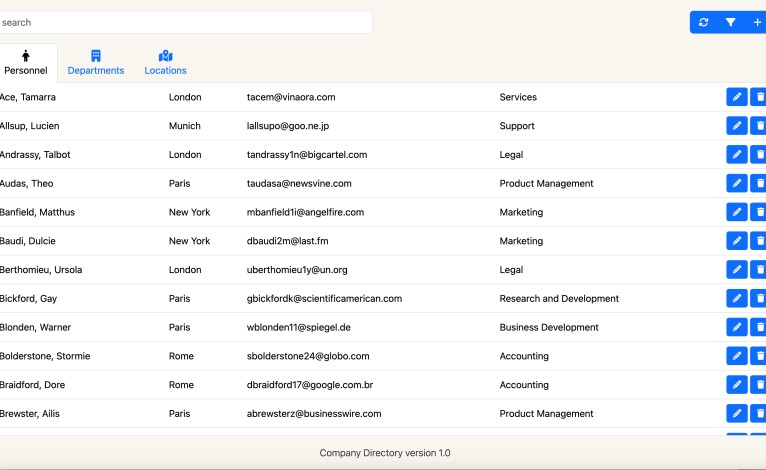Viewport: 766px width, 470px height.
Task: Click into the search input field
Action: click(x=185, y=22)
